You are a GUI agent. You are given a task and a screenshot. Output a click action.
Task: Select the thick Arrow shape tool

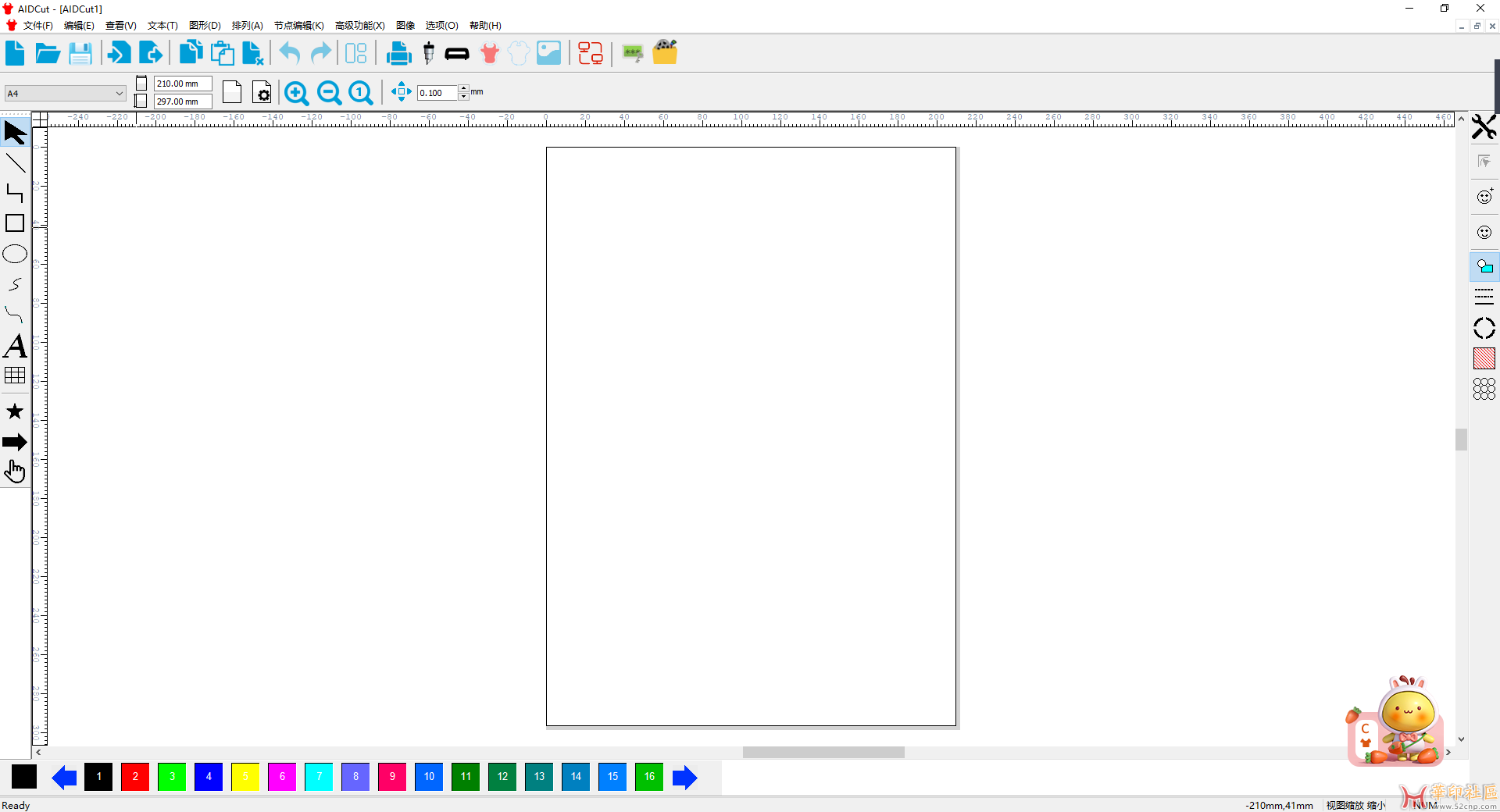pyautogui.click(x=15, y=442)
